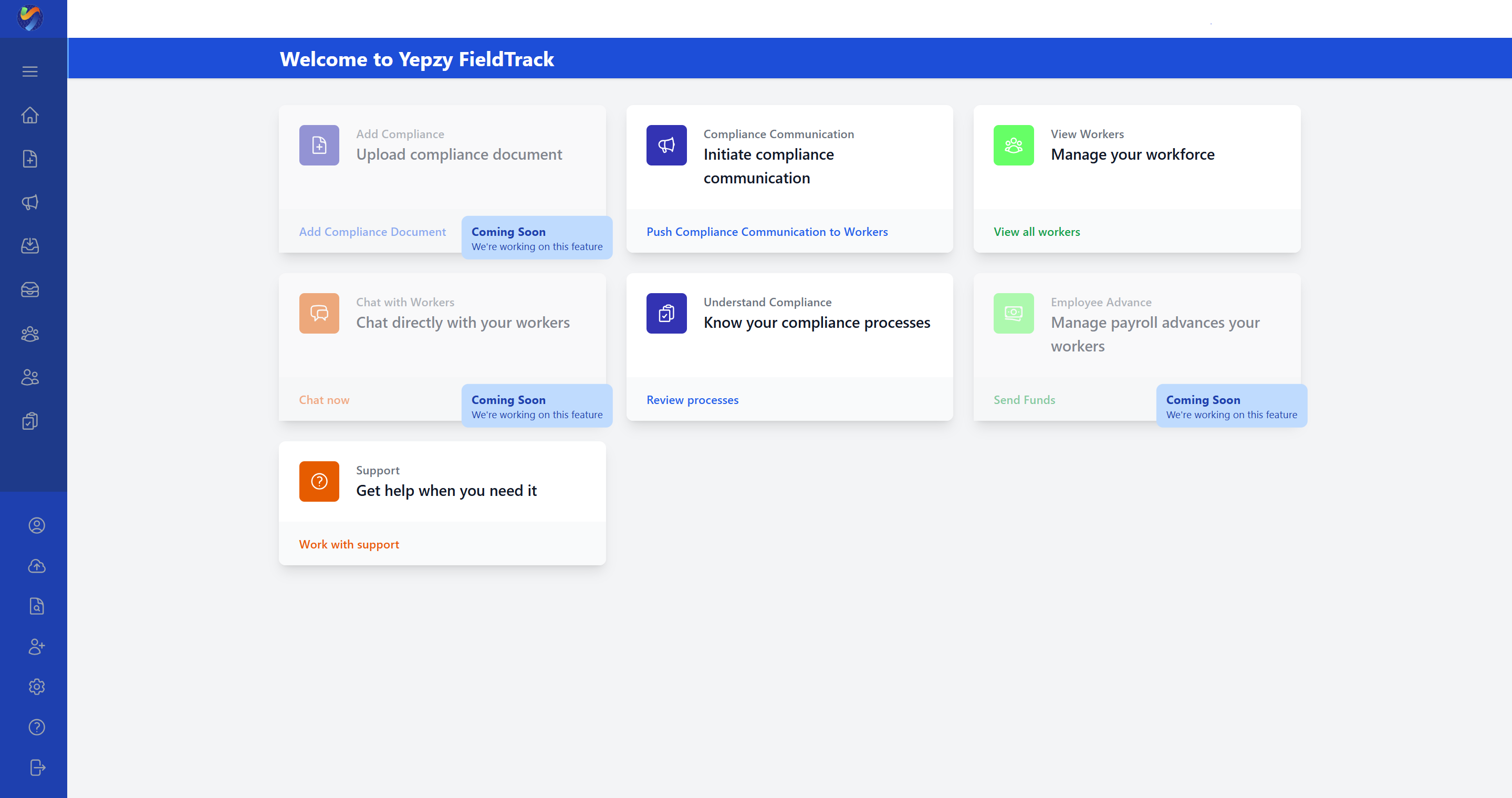This screenshot has width=1512, height=798.
Task: Open the clipboard checklist icon in the sidebar
Action: (x=30, y=420)
